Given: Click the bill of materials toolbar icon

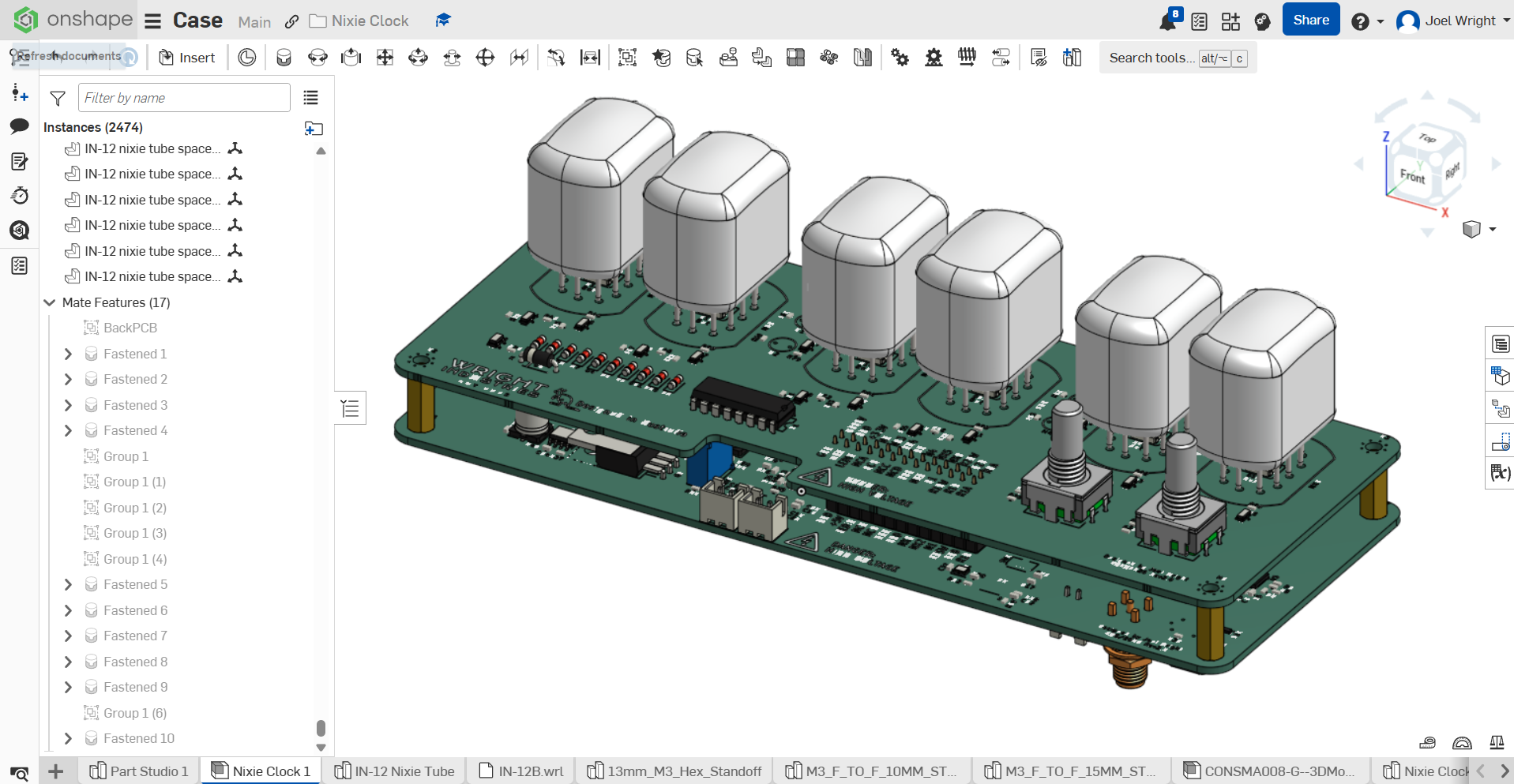Looking at the screenshot, I should (x=1039, y=58).
